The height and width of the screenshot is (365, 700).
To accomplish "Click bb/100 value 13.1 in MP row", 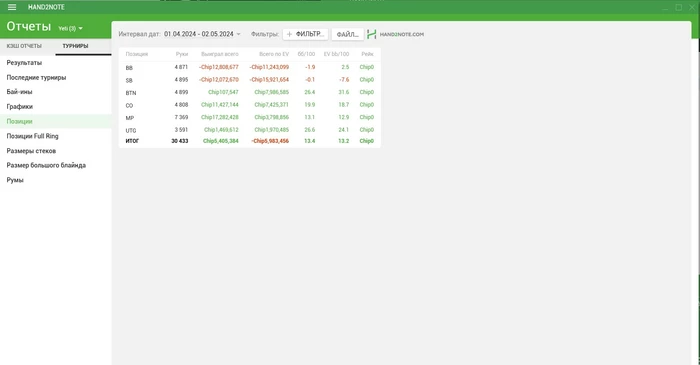I will tap(309, 117).
